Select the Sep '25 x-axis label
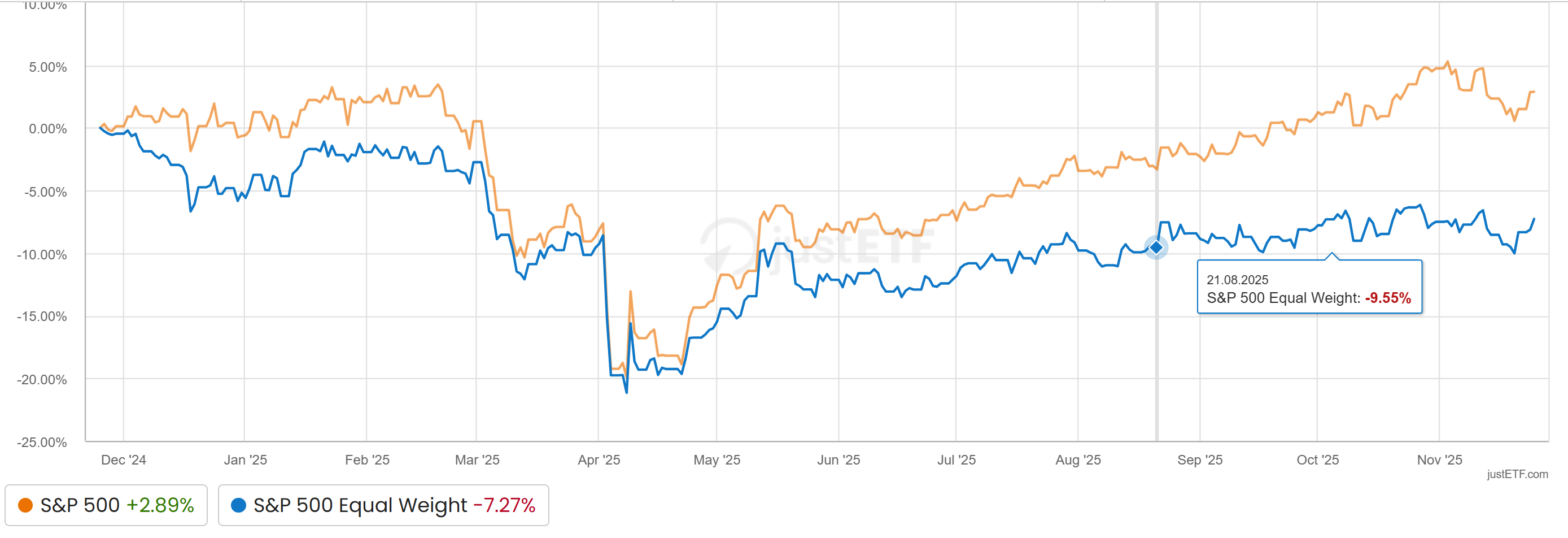The height and width of the screenshot is (538, 1568). 1200,460
